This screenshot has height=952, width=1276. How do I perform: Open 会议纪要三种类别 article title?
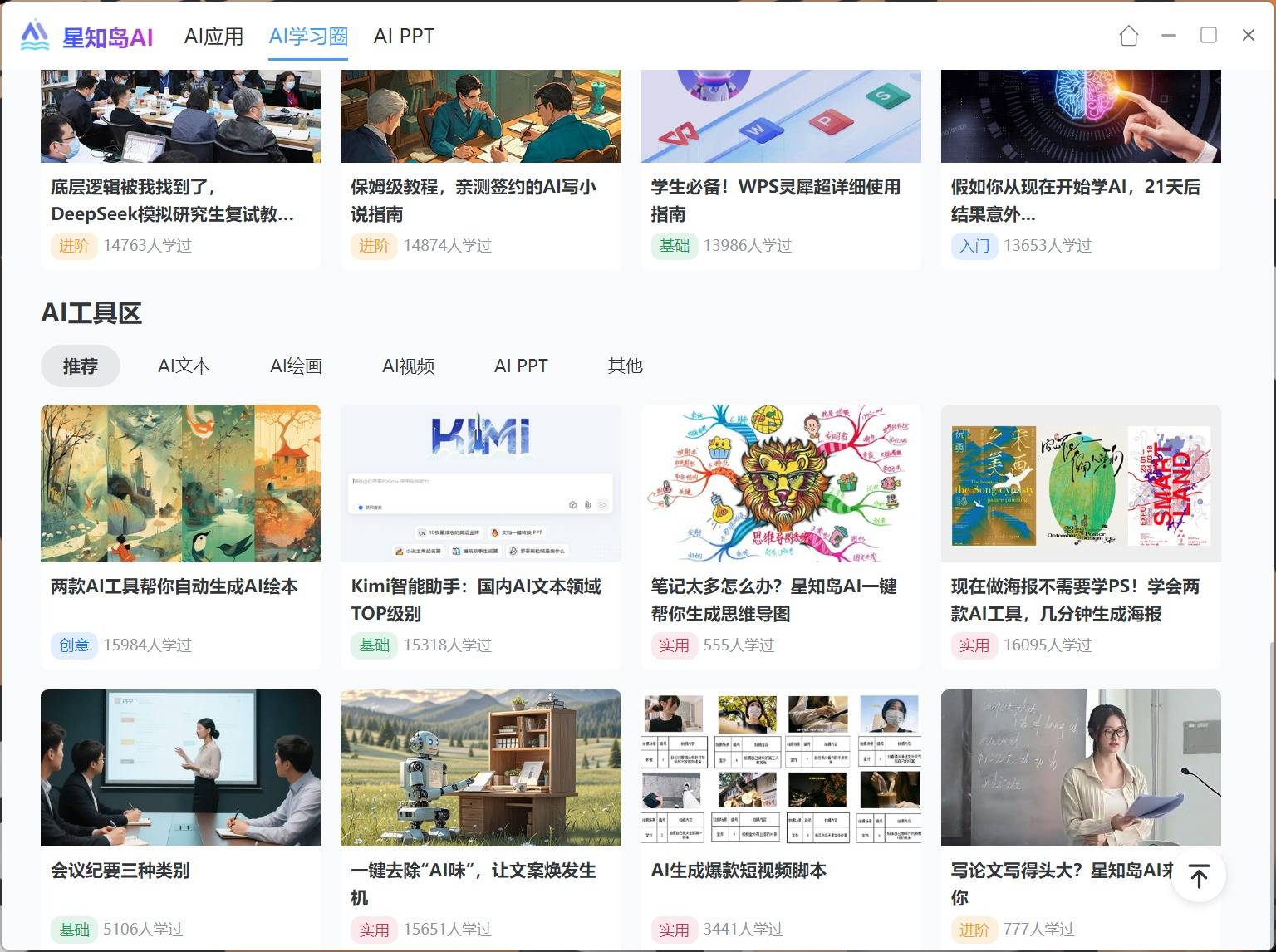pos(120,871)
